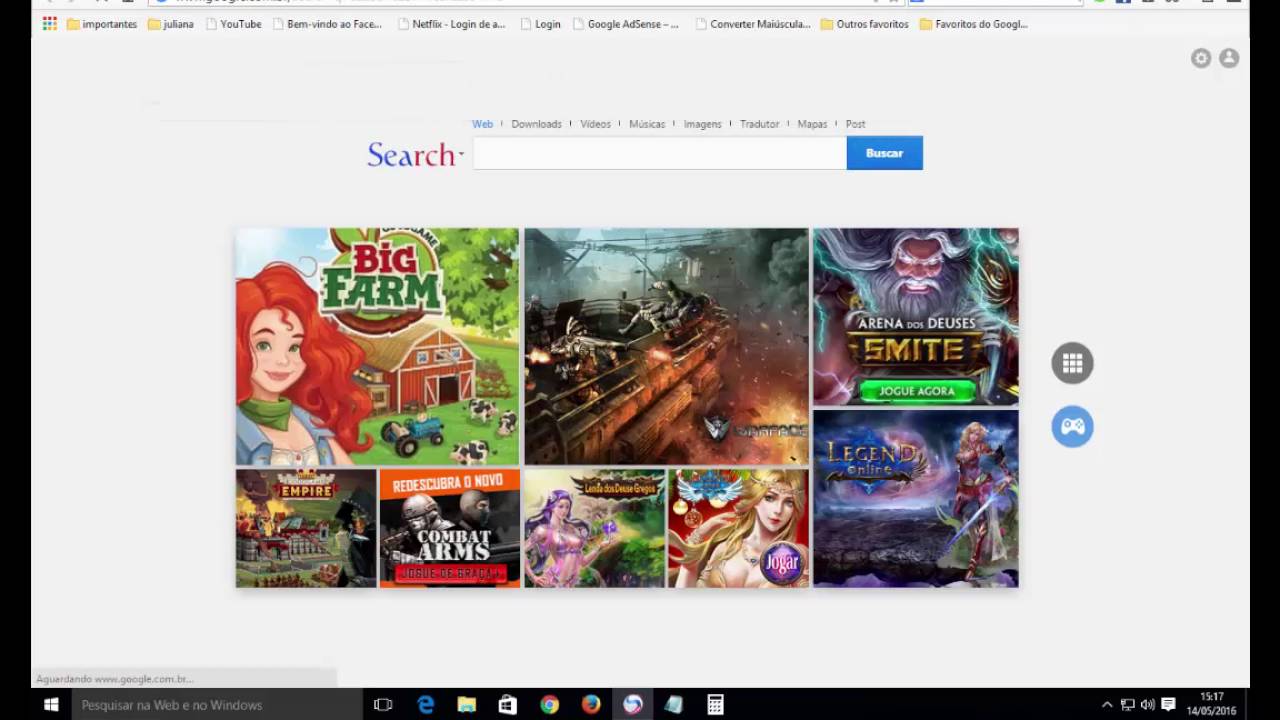Open the Outros favoritos bookmarks folder
The image size is (1280, 720).
coord(864,24)
